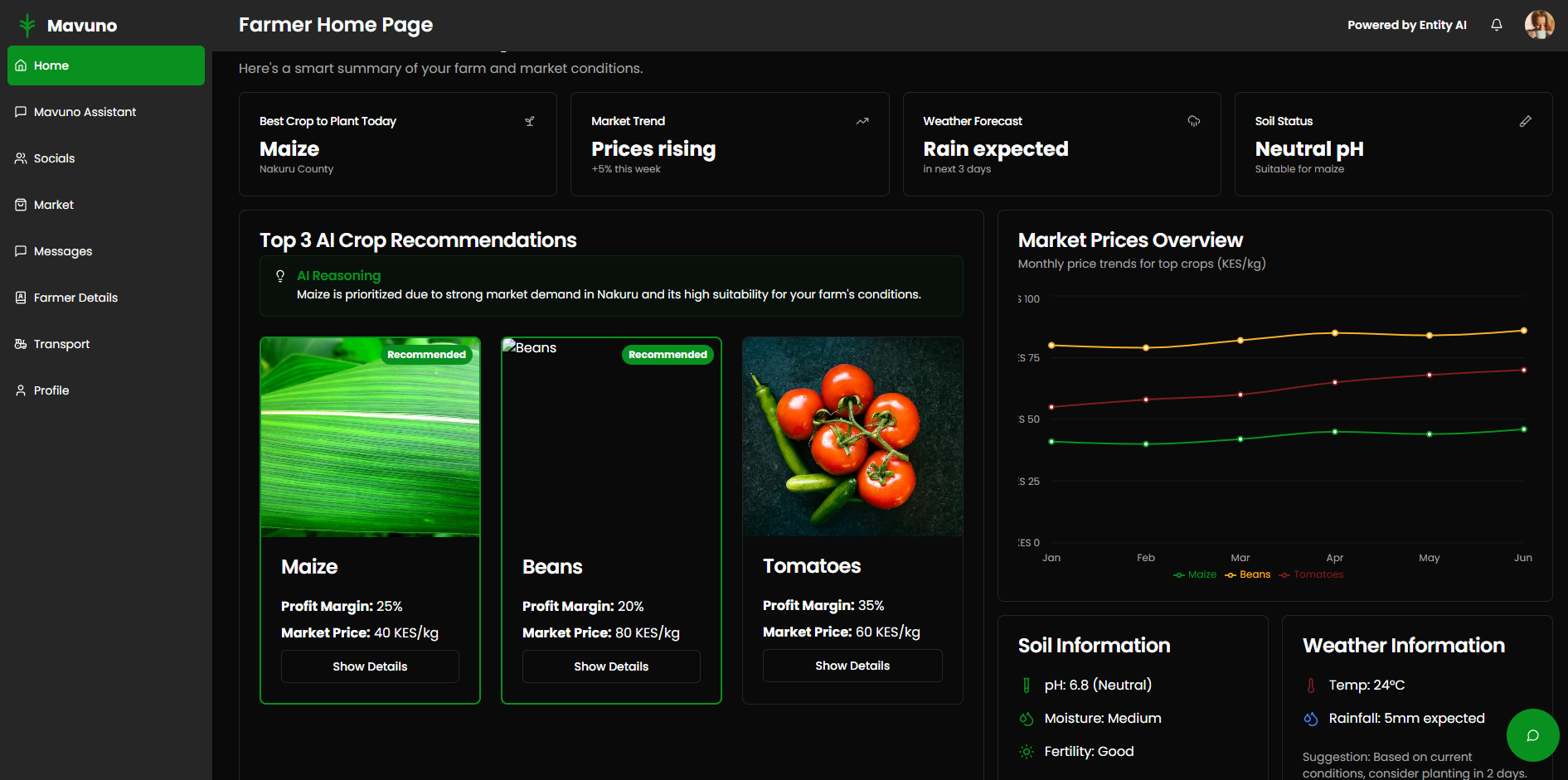This screenshot has width=1568, height=780.
Task: Open the Transport sidebar link
Action: (x=61, y=344)
